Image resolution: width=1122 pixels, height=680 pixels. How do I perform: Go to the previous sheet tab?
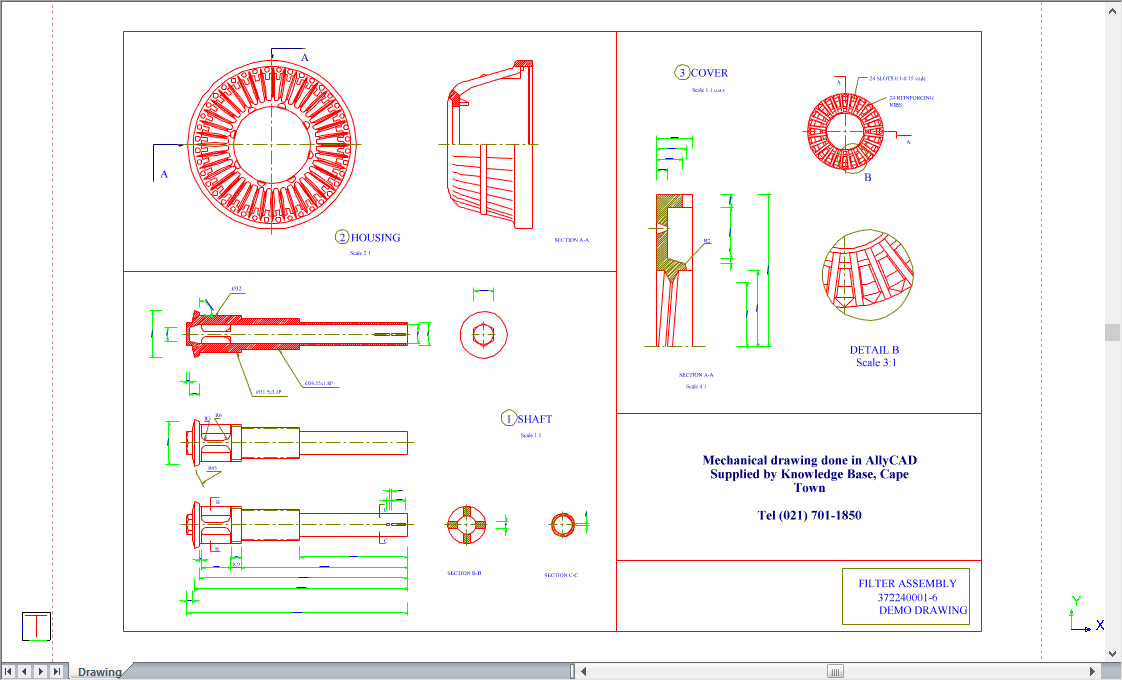coord(25,671)
